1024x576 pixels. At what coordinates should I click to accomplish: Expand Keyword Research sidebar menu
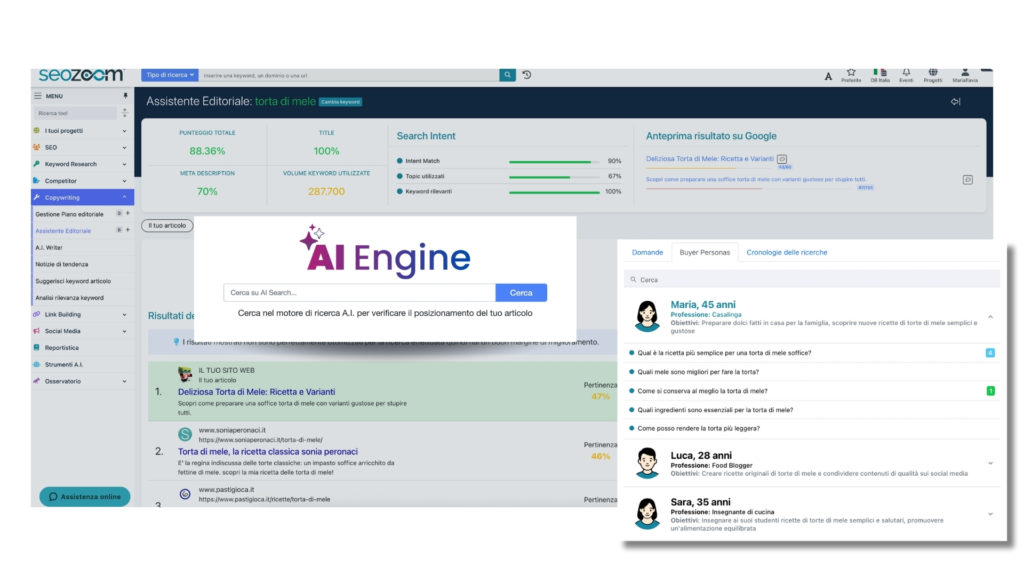tap(81, 164)
